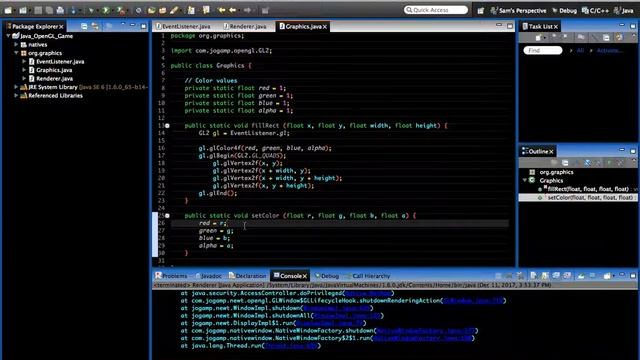This screenshot has height=360, width=640.
Task: Click the Print toolbar icon
Action: (60, 10)
